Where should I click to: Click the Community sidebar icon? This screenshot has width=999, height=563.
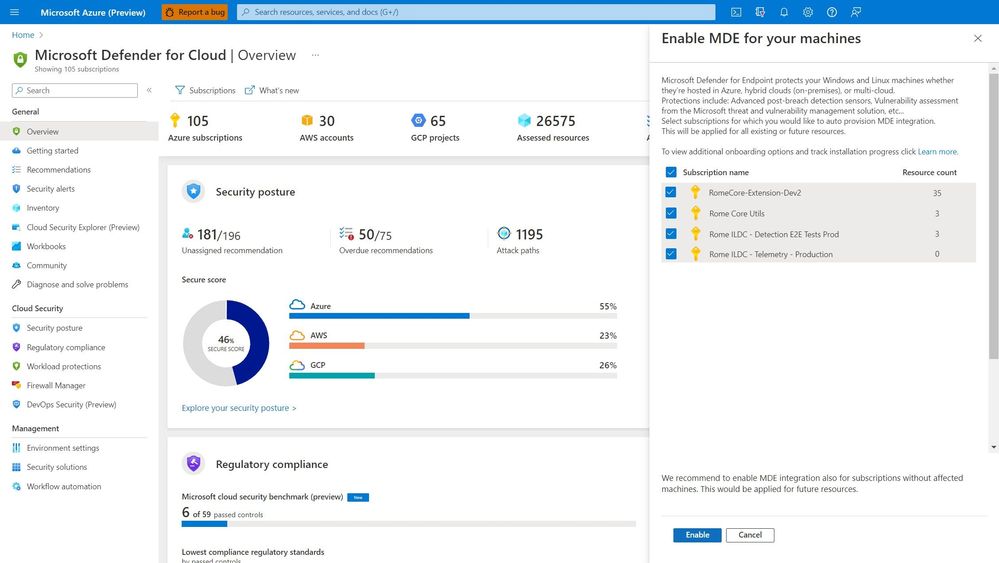(x=17, y=266)
